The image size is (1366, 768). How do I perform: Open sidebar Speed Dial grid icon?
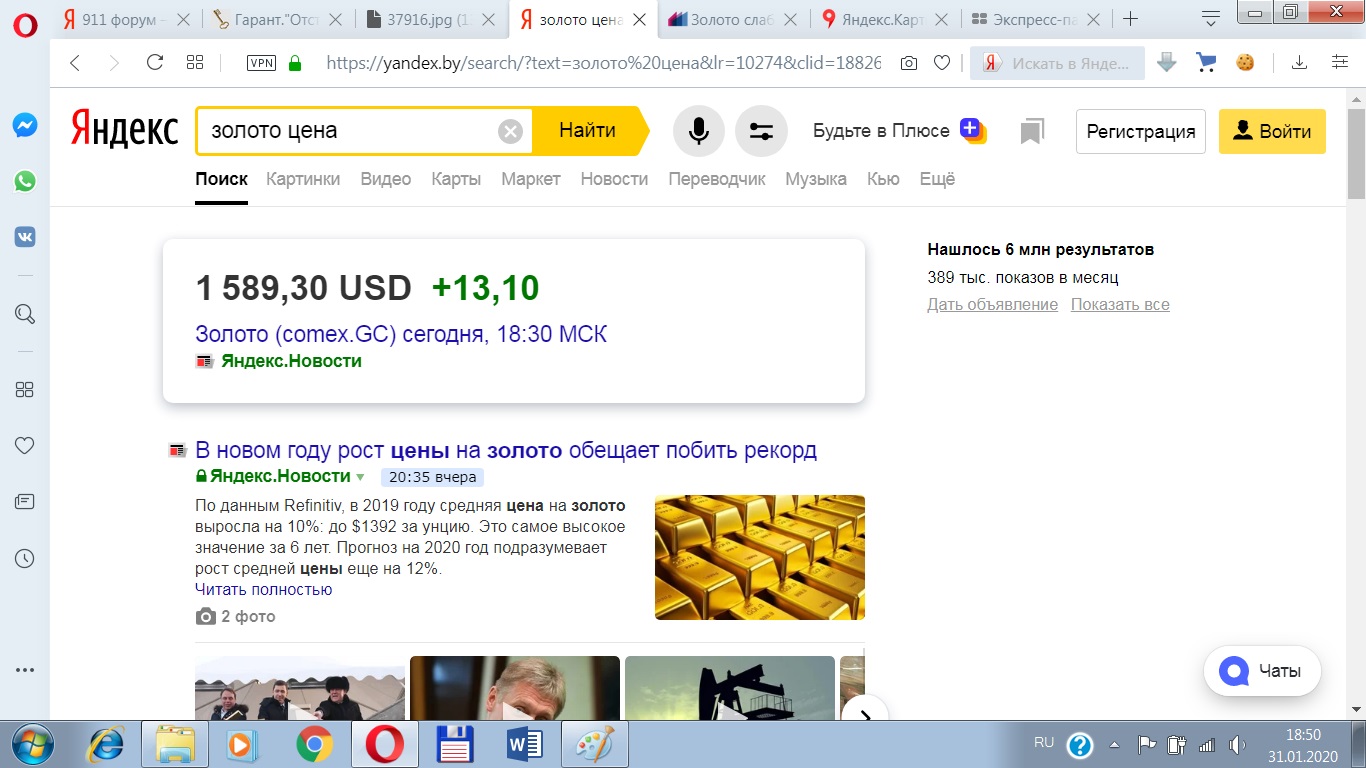[25, 390]
